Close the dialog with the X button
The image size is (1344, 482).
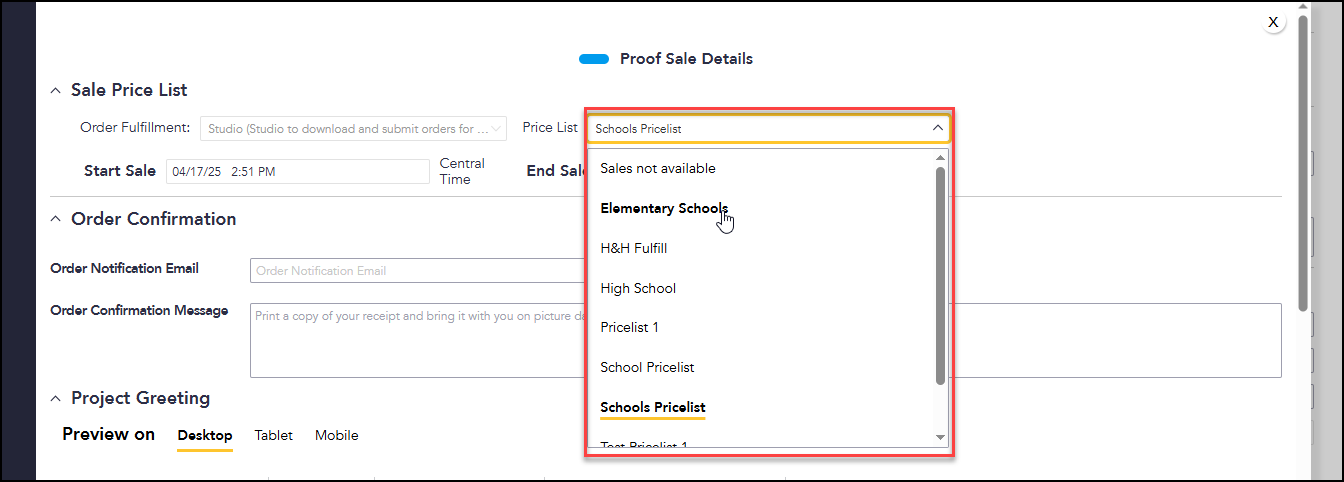[1273, 22]
